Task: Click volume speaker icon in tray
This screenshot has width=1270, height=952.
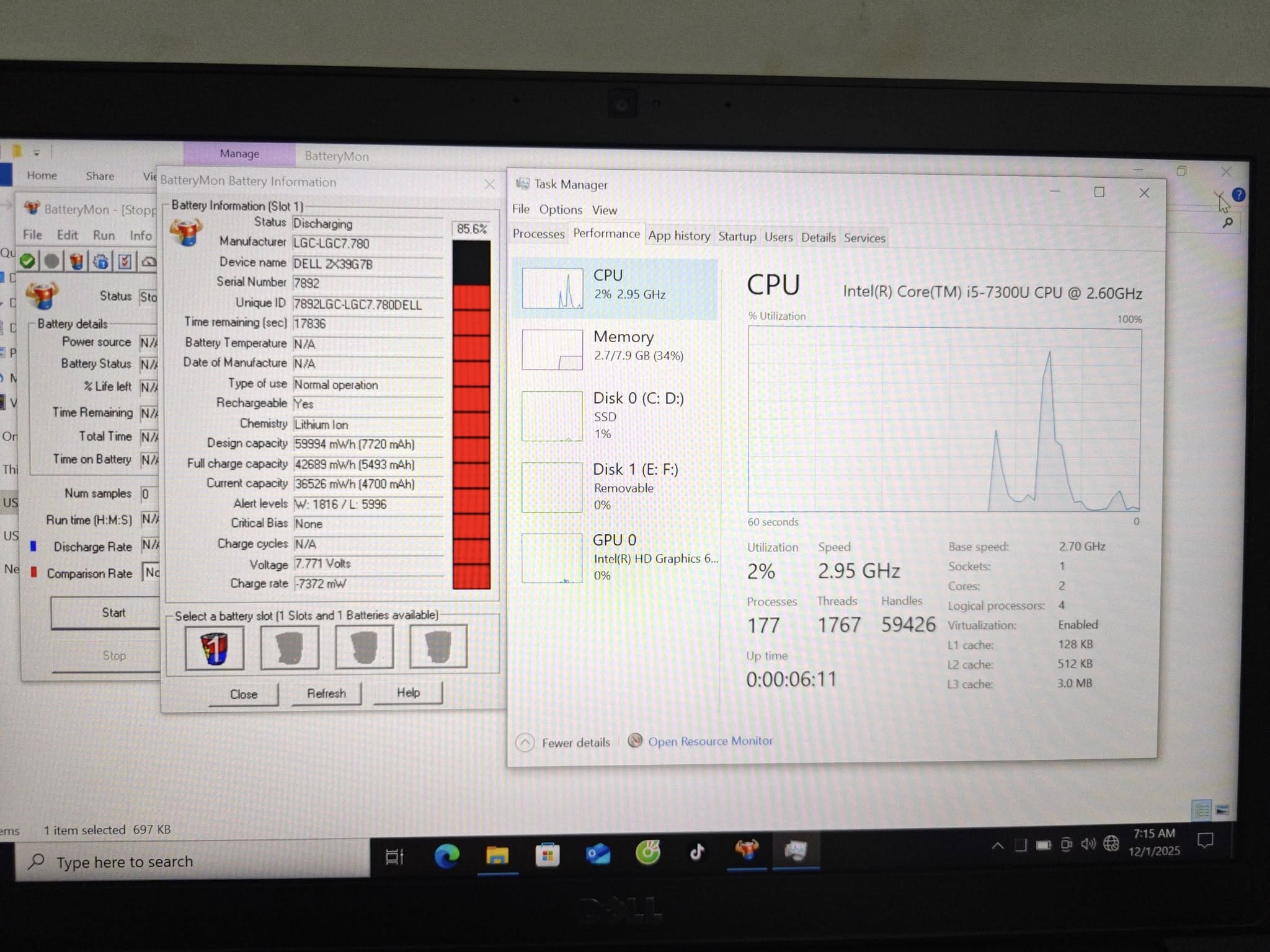Action: 1088,844
